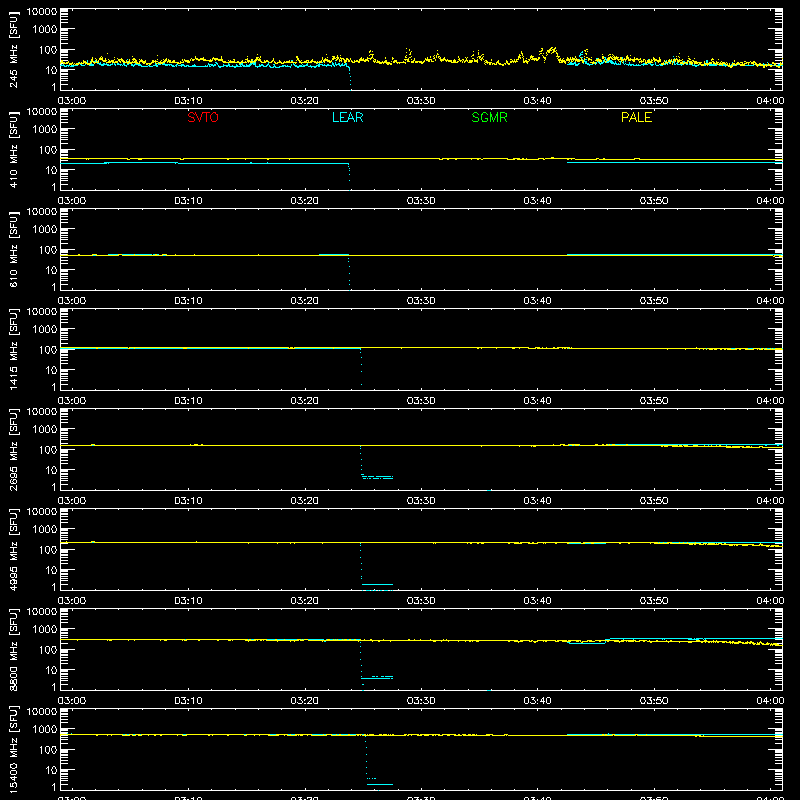The image size is (800, 800).
Task: Click the 03:30 time label under 245 MHz plot
Action: 421,101
